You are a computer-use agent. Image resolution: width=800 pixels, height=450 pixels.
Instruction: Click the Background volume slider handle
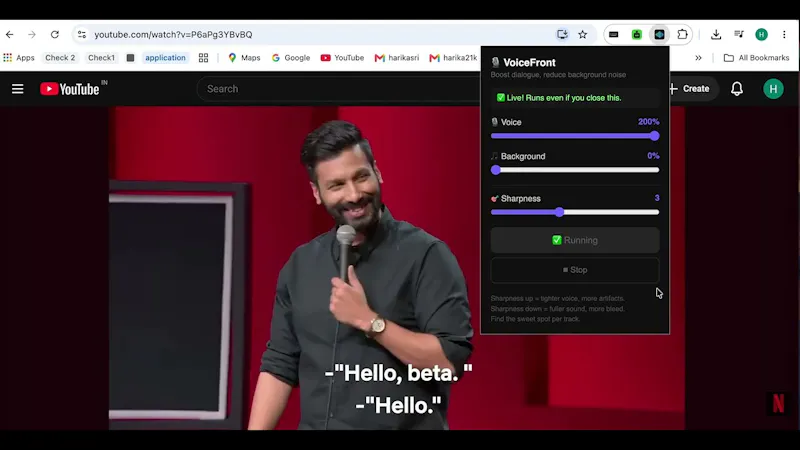(x=496, y=170)
